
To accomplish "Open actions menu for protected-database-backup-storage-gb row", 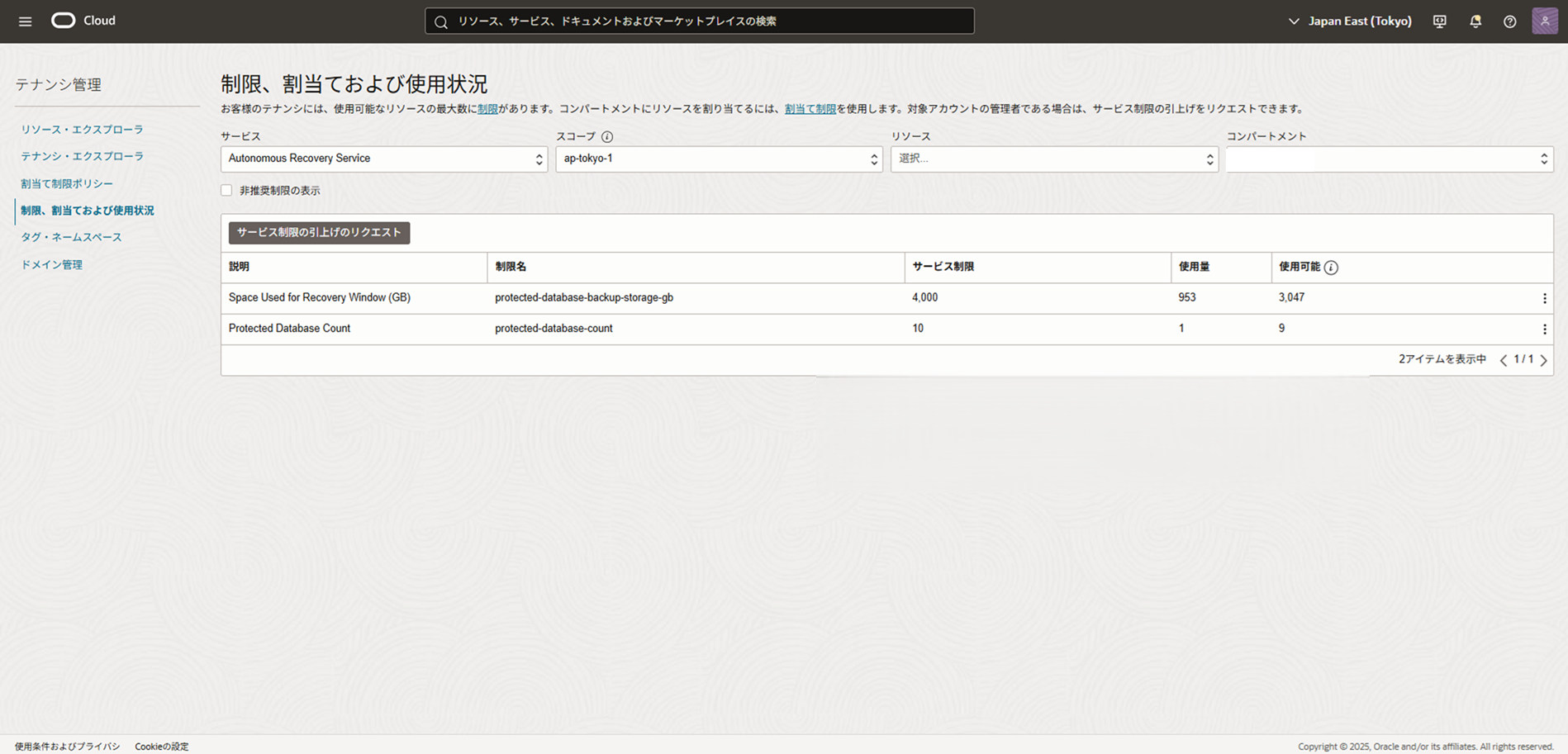I will point(1544,298).
